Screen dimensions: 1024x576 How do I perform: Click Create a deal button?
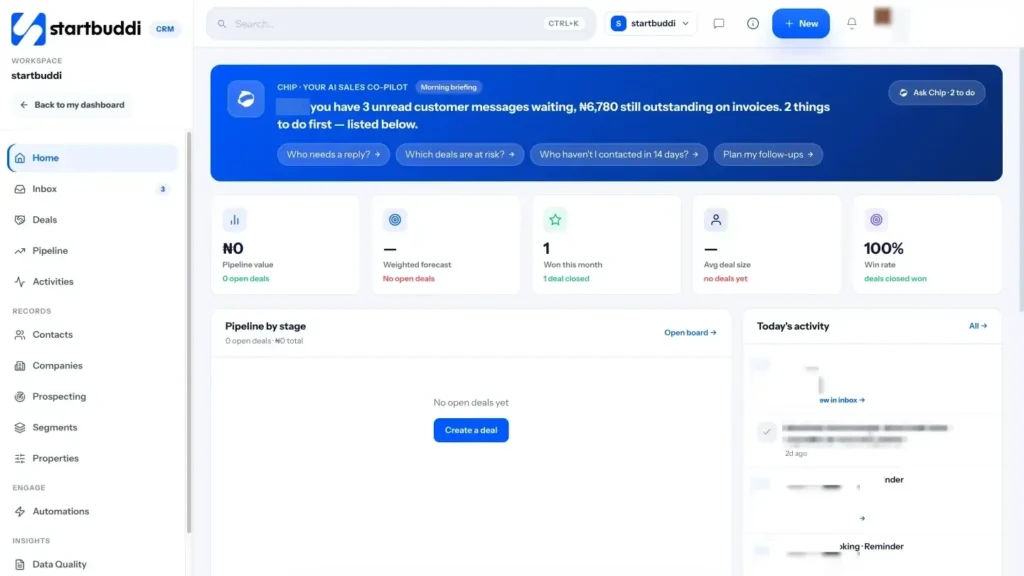[471, 430]
